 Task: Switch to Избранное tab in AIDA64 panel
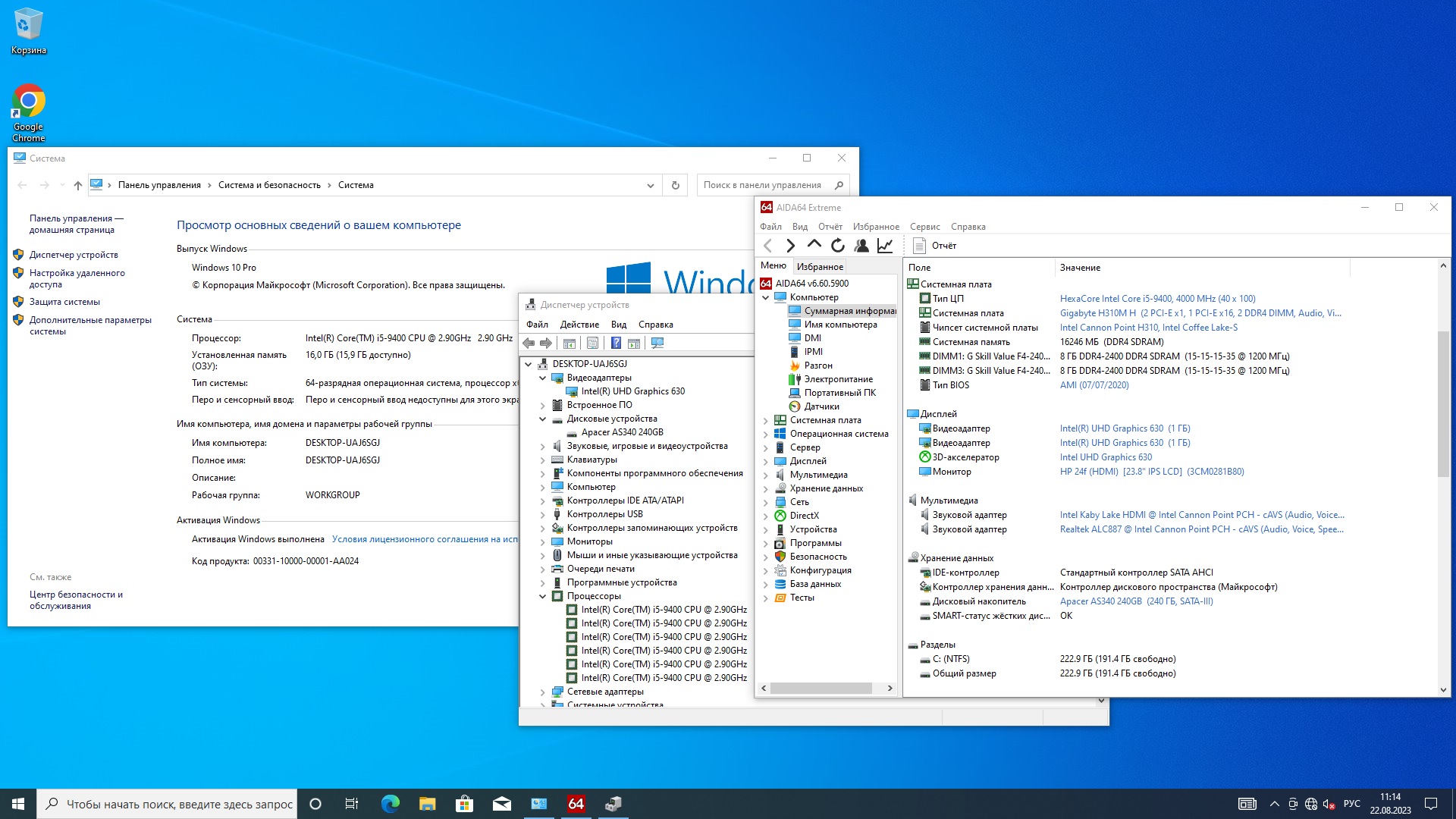coord(820,267)
